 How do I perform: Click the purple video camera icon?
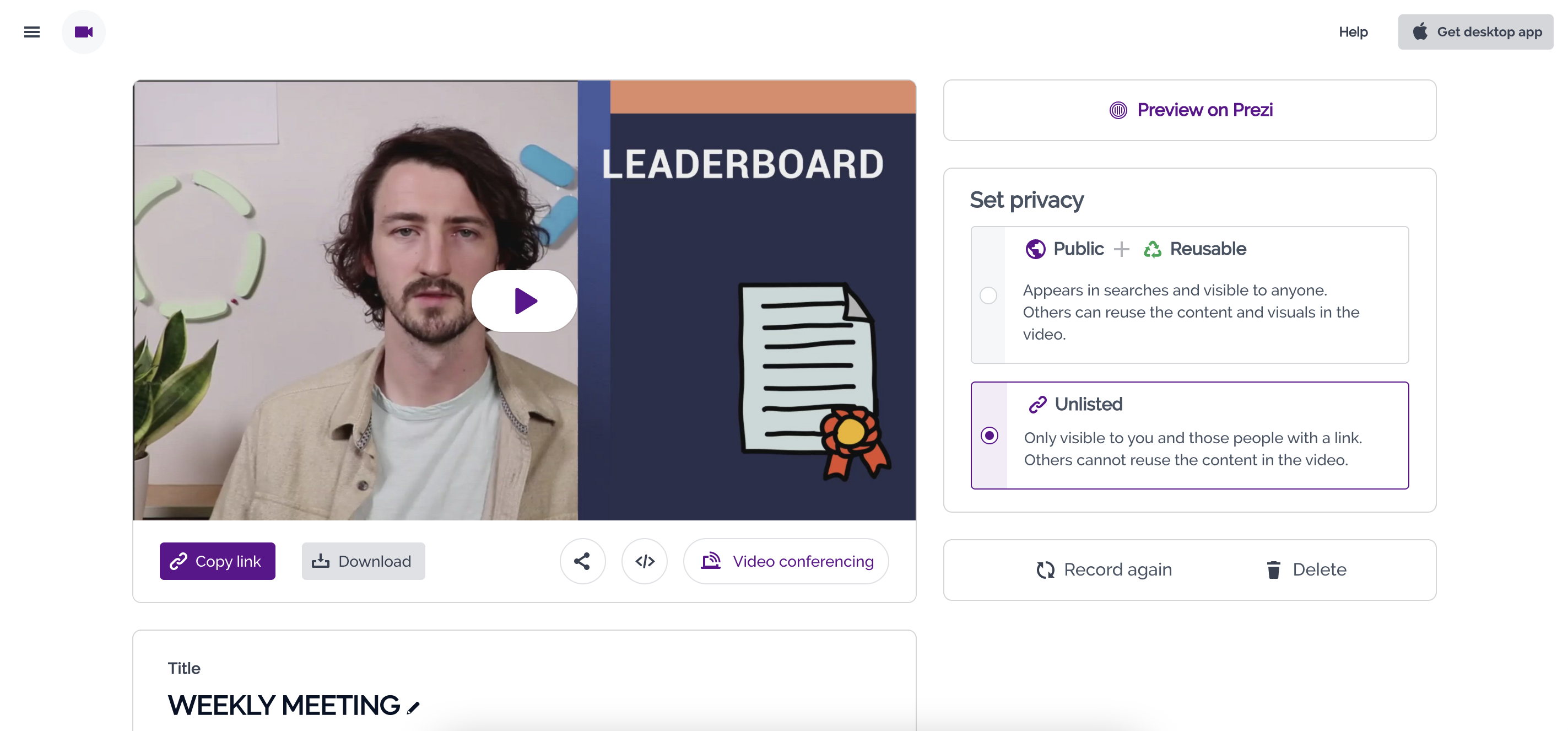[83, 31]
